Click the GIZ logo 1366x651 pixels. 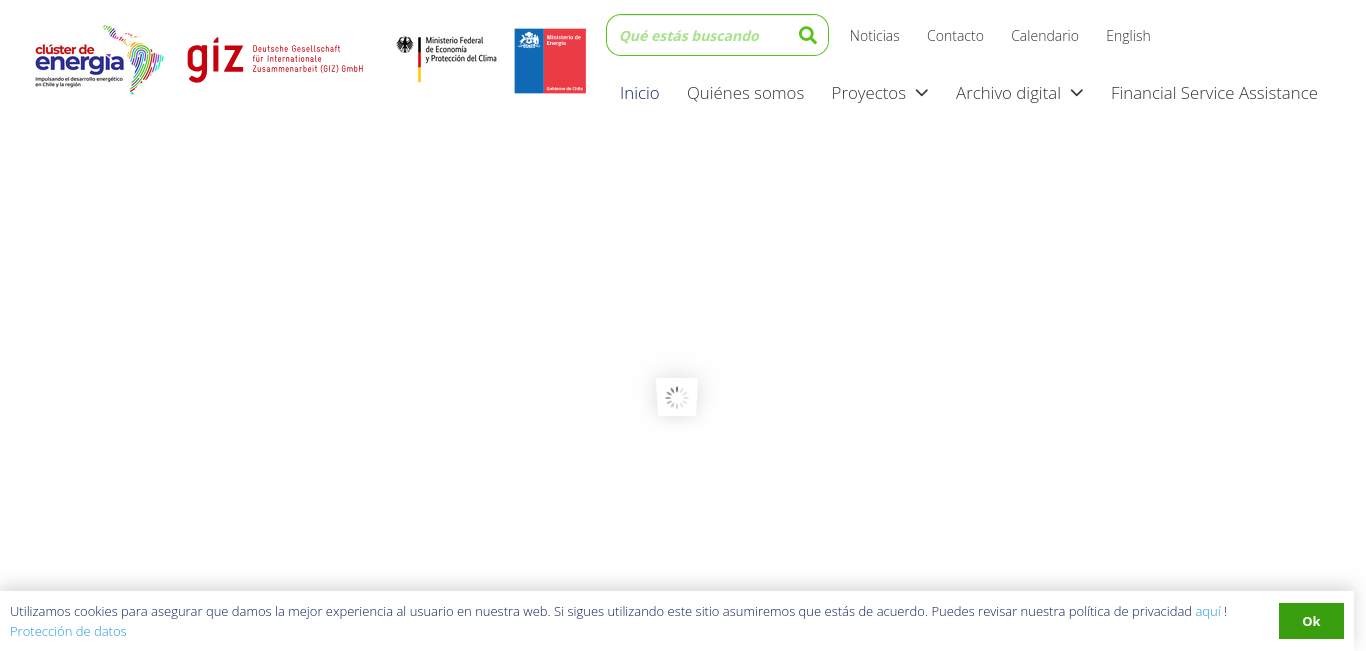point(275,60)
